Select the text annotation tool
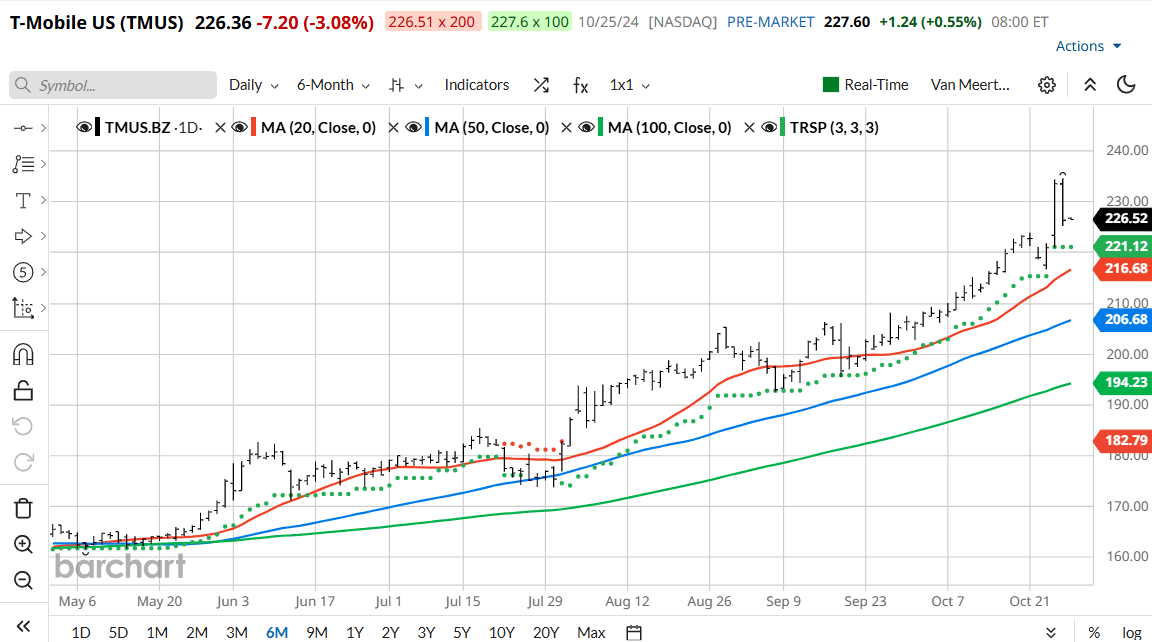The width and height of the screenshot is (1152, 642). [x=23, y=201]
